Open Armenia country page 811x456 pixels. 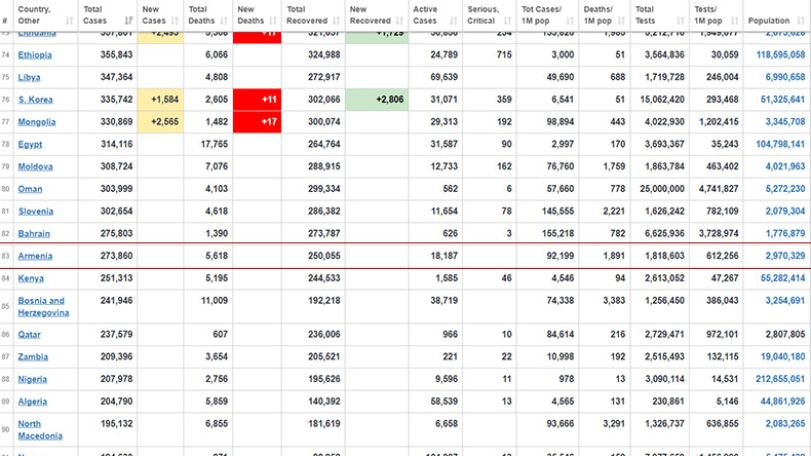pyautogui.click(x=35, y=256)
